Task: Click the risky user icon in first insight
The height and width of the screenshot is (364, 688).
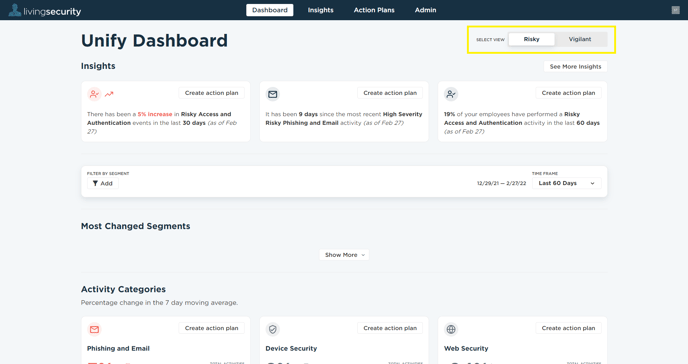Action: tap(94, 94)
